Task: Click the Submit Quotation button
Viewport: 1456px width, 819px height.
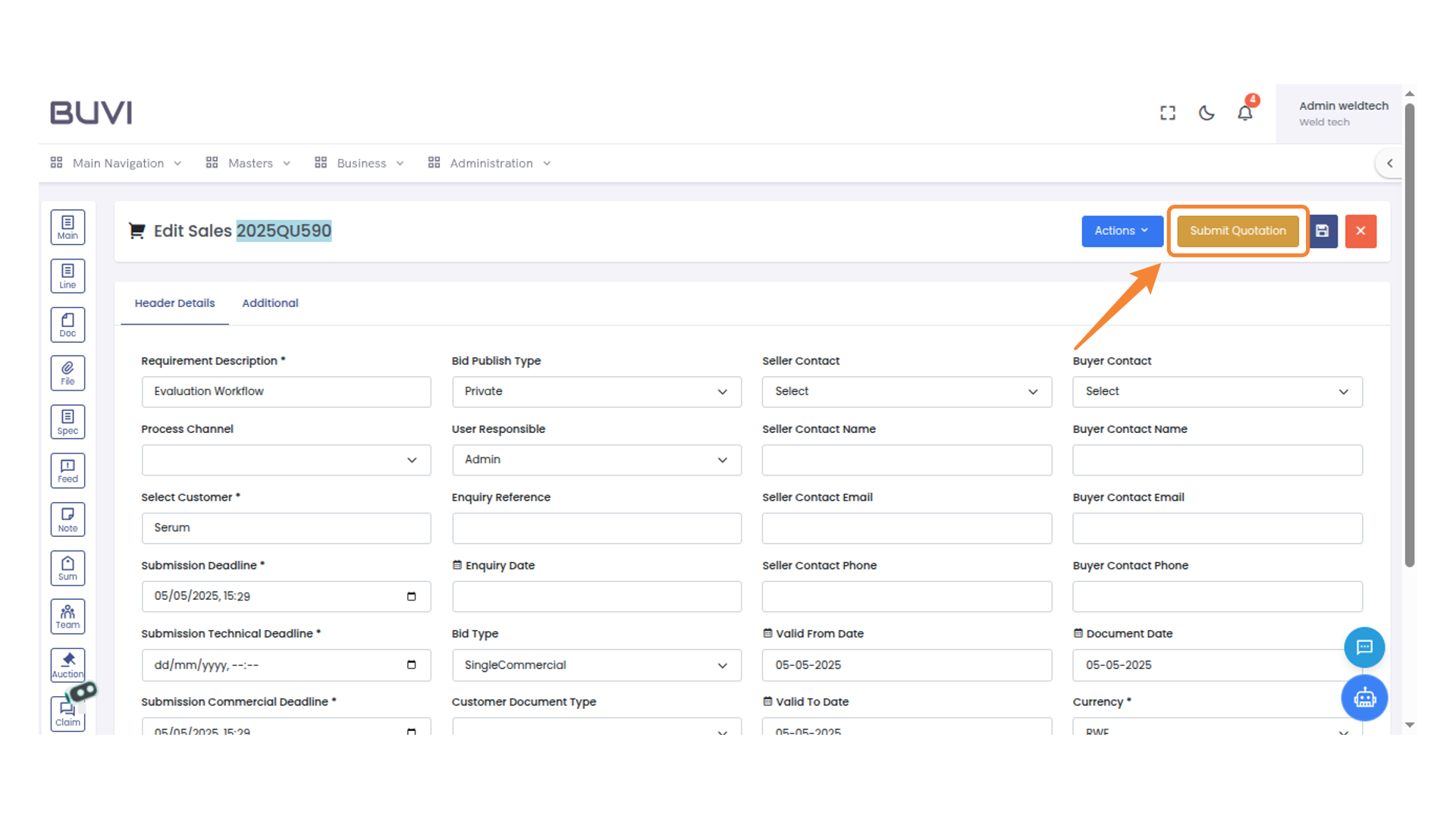Action: tap(1238, 231)
